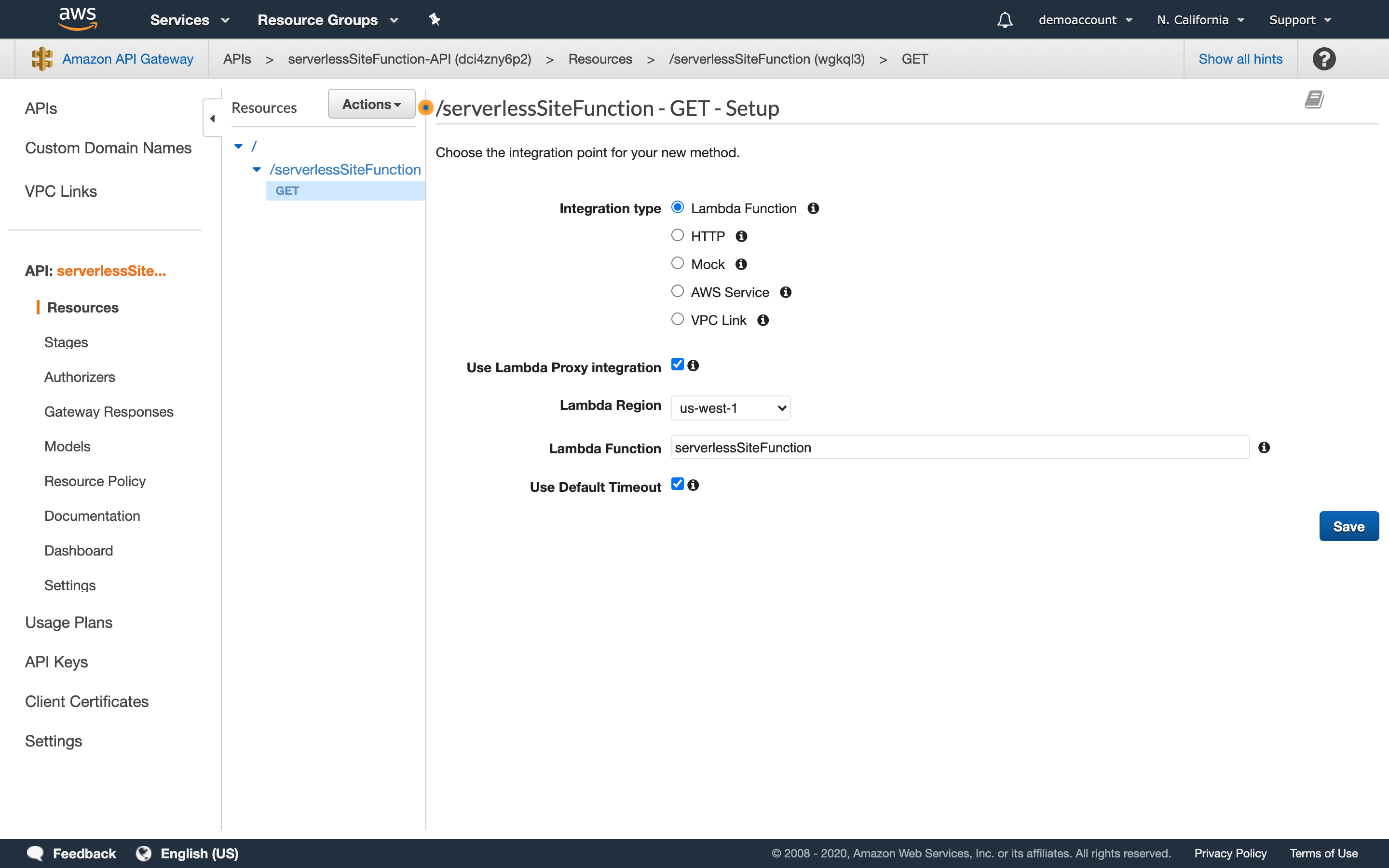Show info icon next to VPC Link
Viewport: 1389px width, 868px height.
(762, 320)
